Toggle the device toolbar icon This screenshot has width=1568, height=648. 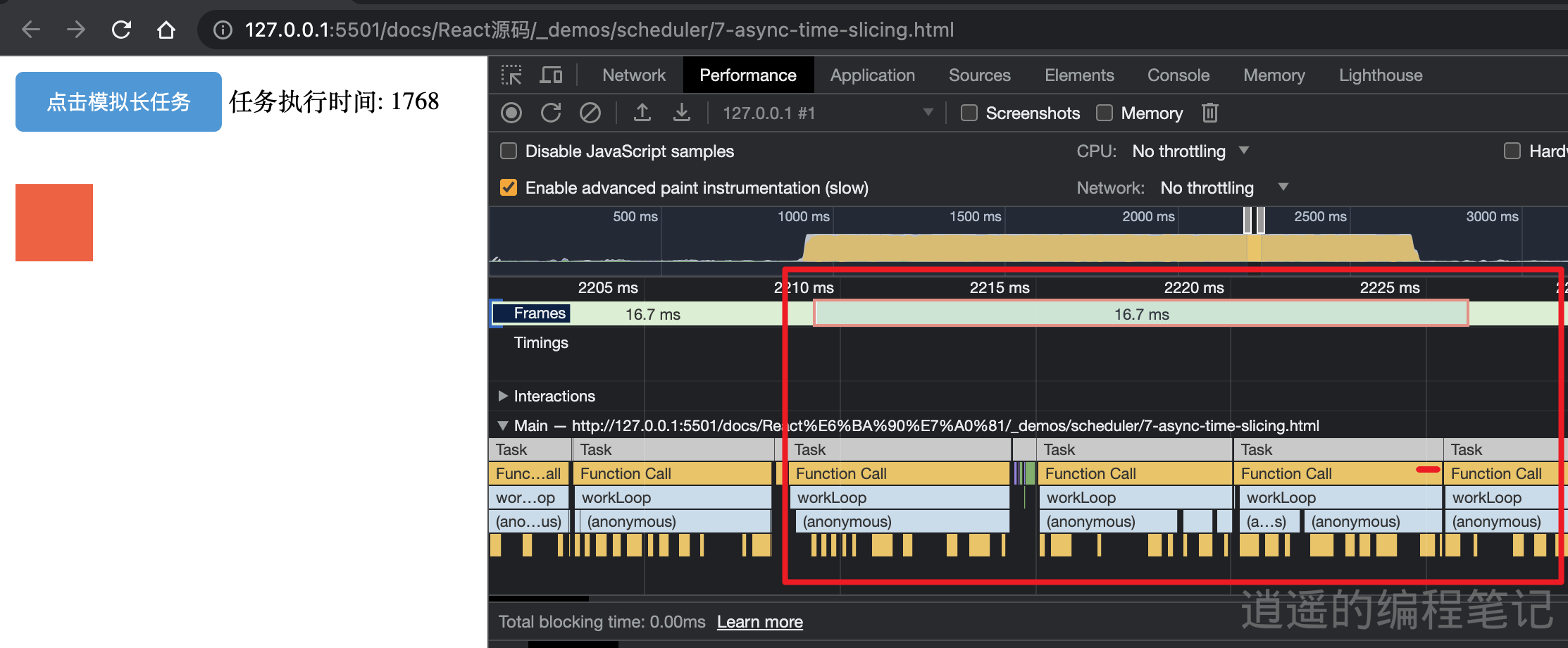(x=551, y=75)
